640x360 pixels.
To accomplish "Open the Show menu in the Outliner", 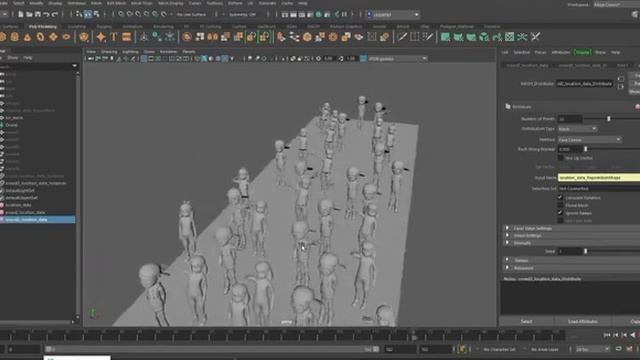I will 13,58.
